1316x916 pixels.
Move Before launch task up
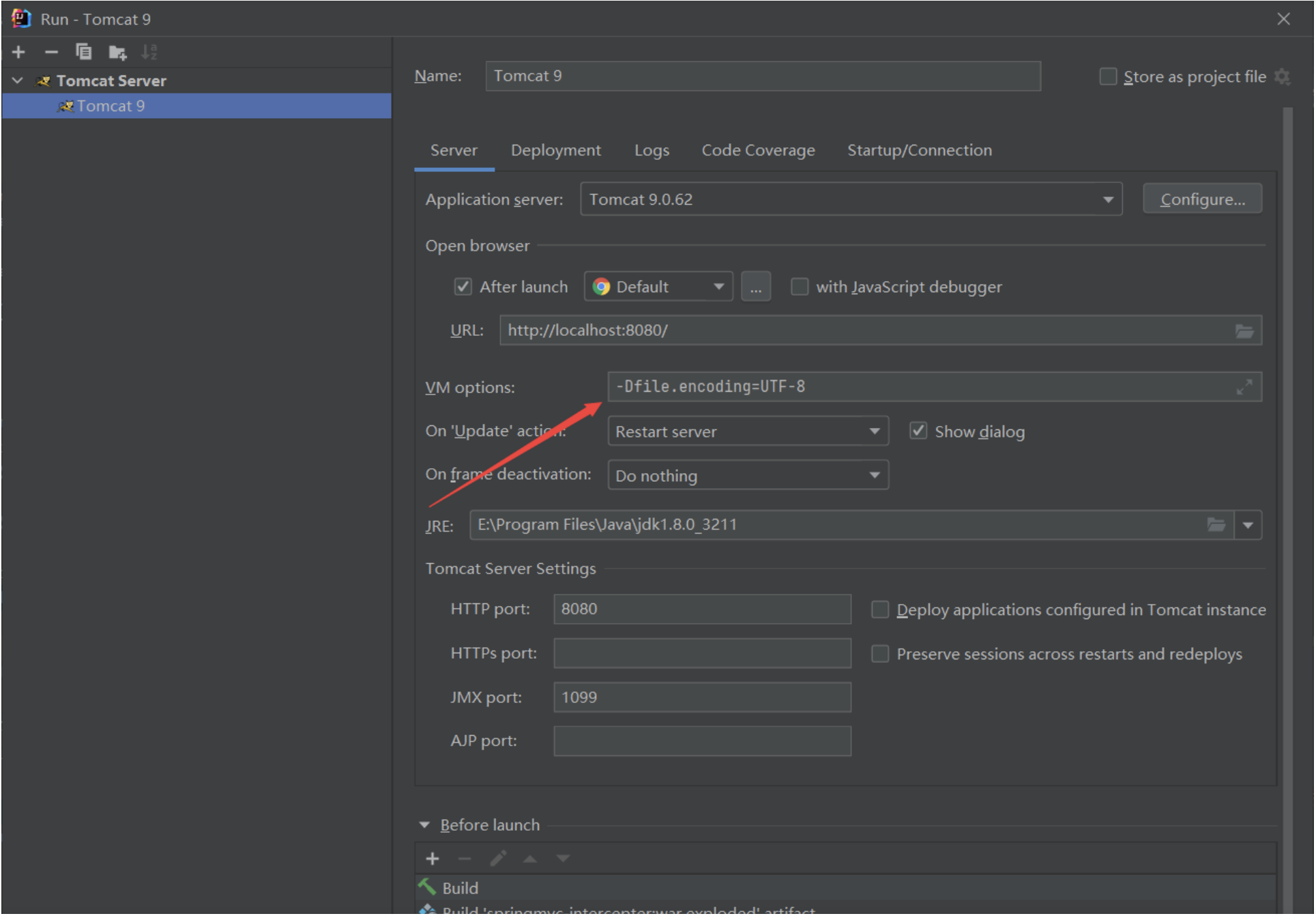[530, 859]
